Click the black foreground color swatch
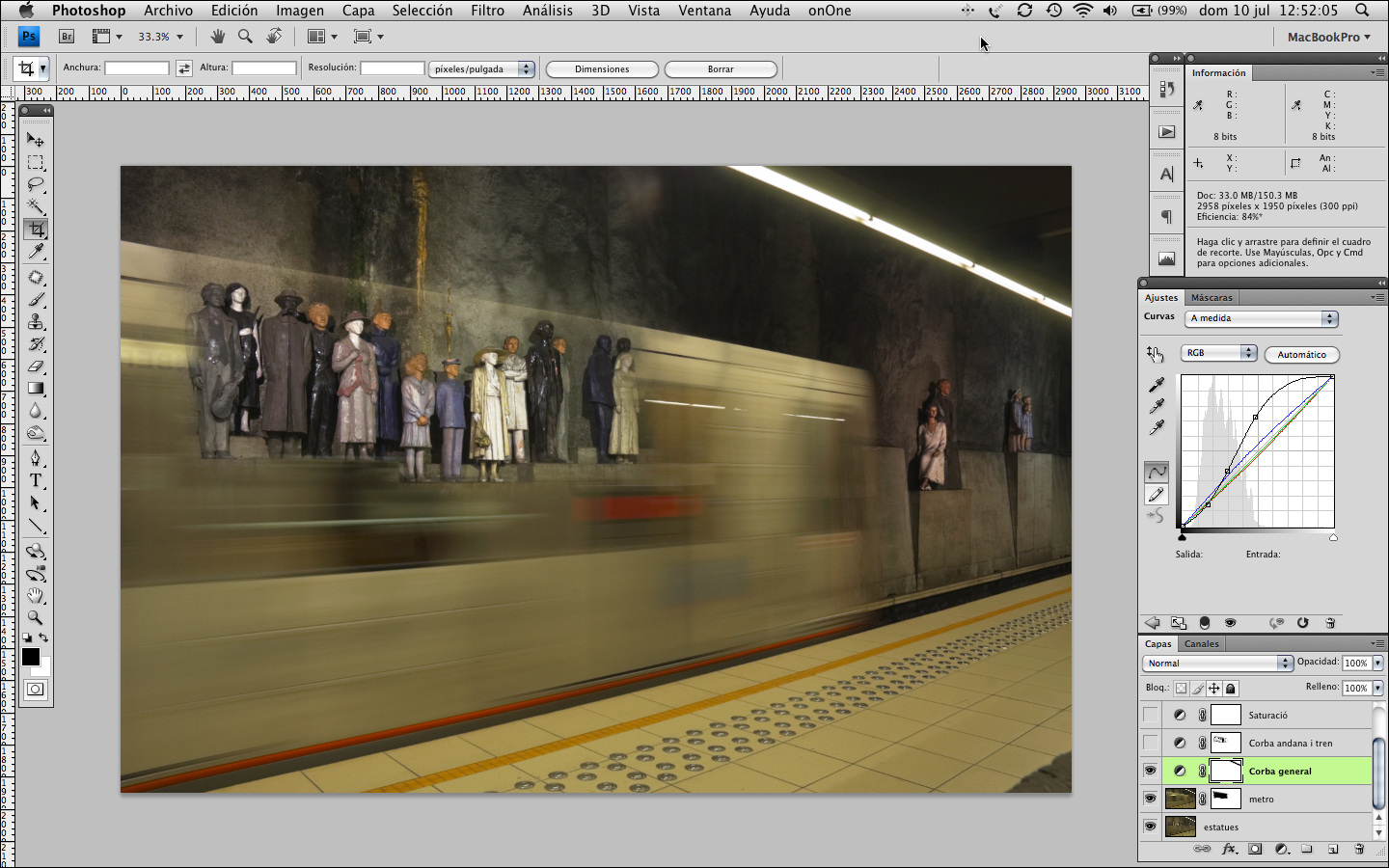The image size is (1389, 868). click(x=30, y=657)
